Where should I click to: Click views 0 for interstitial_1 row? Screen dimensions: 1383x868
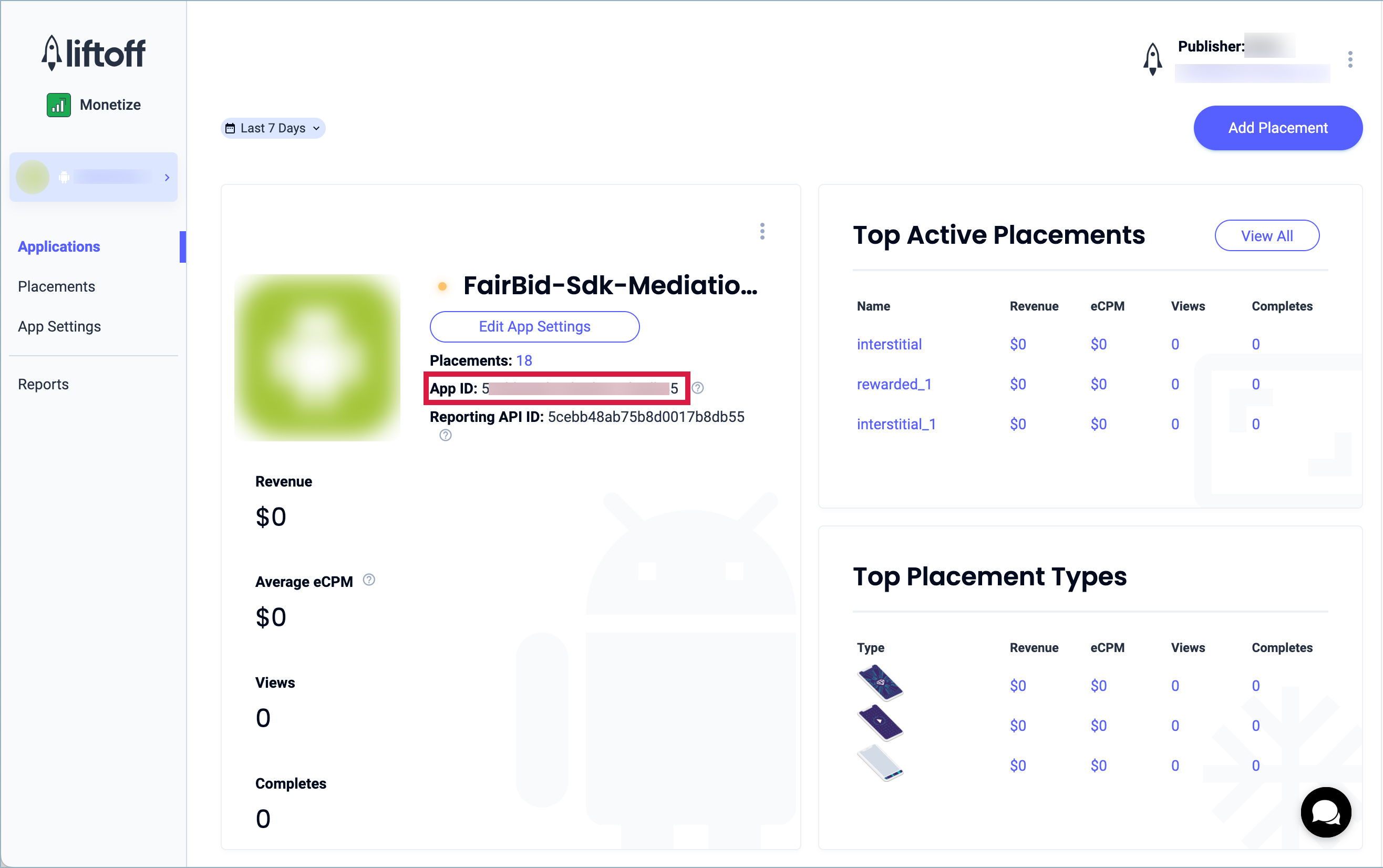pos(1175,424)
